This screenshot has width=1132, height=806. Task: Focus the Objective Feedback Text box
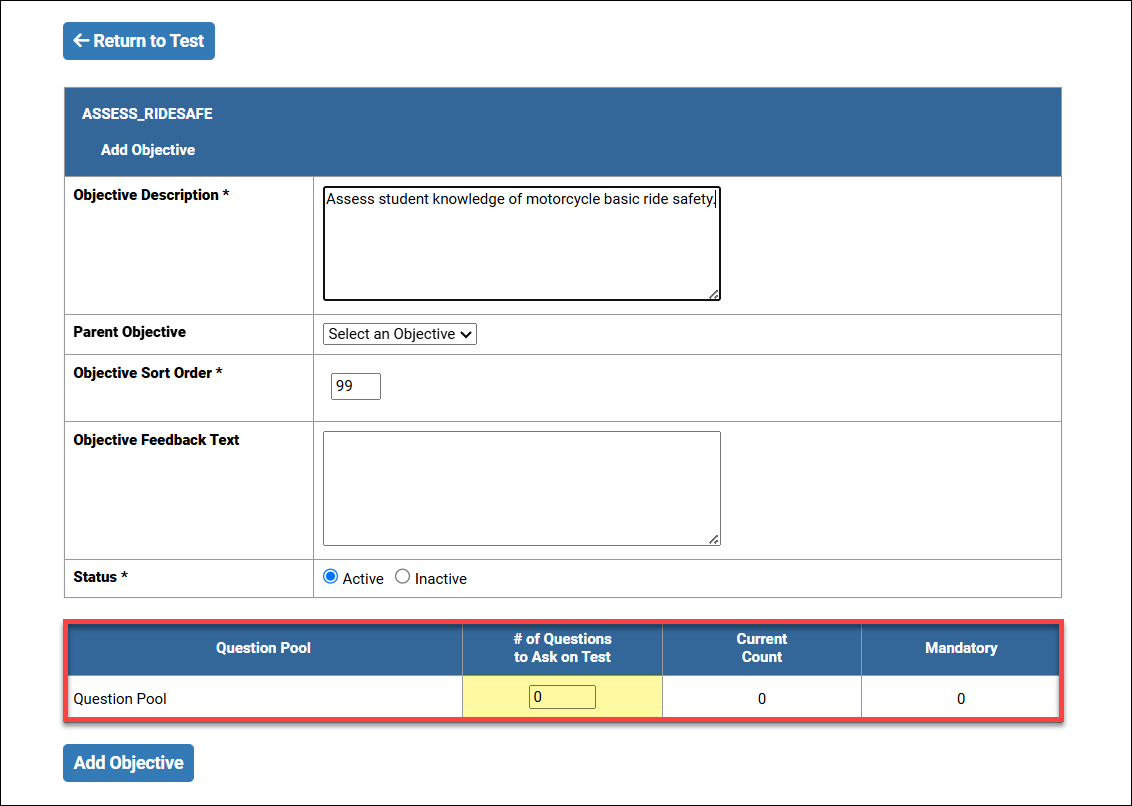(521, 488)
